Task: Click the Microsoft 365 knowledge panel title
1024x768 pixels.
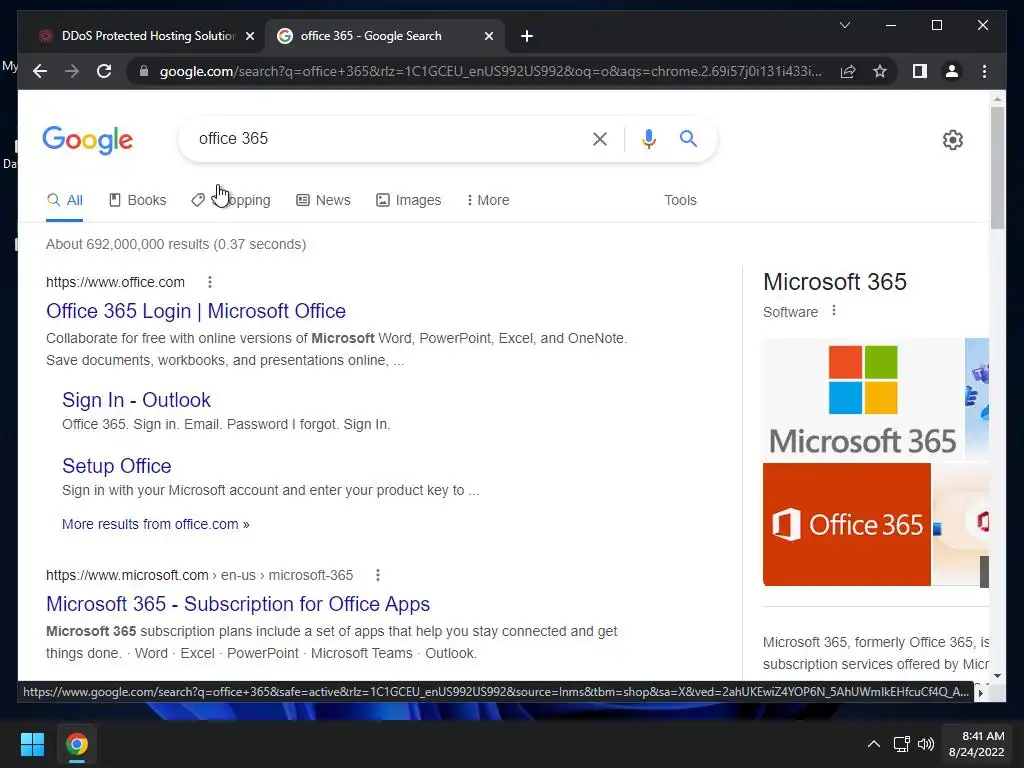Action: pos(835,281)
